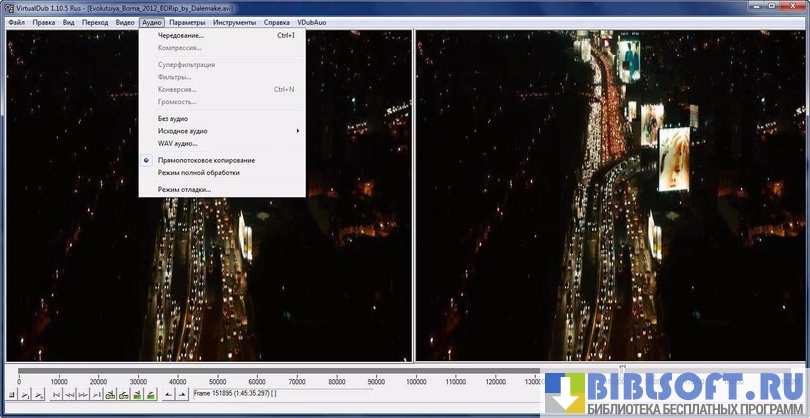This screenshot has width=810, height=418.
Task: Open the Файл menu
Action: [16, 21]
